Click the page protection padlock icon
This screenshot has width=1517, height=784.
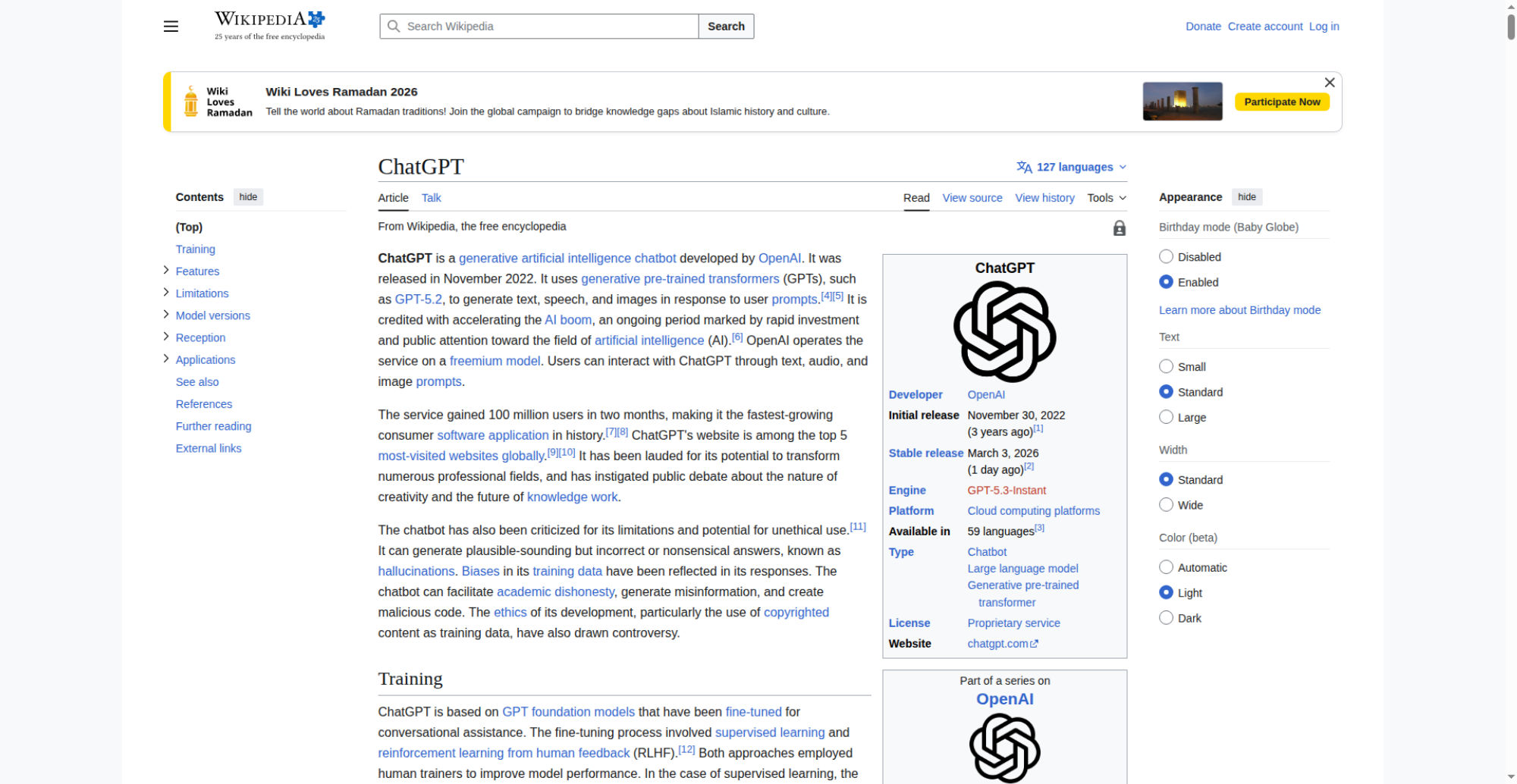point(1119,228)
